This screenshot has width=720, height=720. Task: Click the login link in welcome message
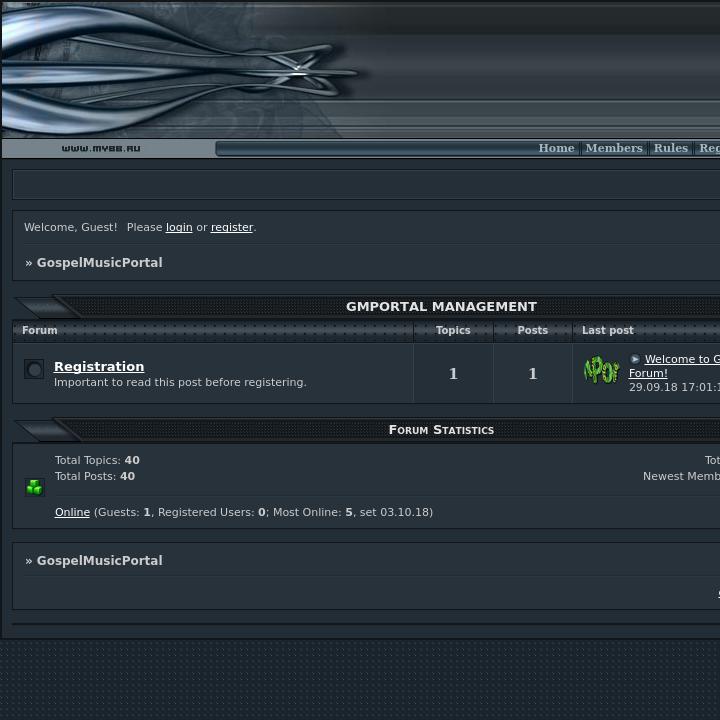(179, 227)
